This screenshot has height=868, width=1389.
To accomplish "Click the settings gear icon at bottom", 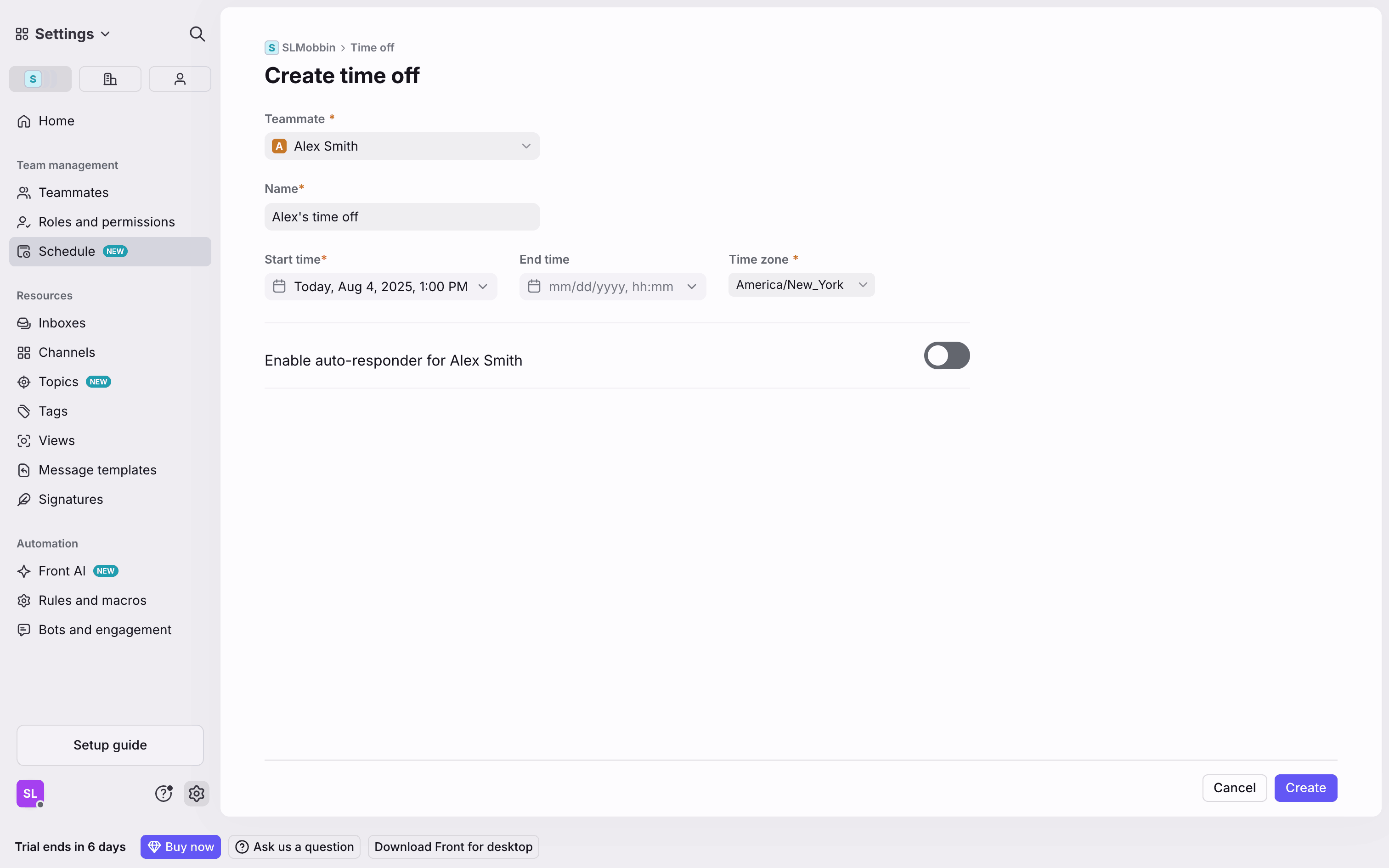I will pos(196,794).
